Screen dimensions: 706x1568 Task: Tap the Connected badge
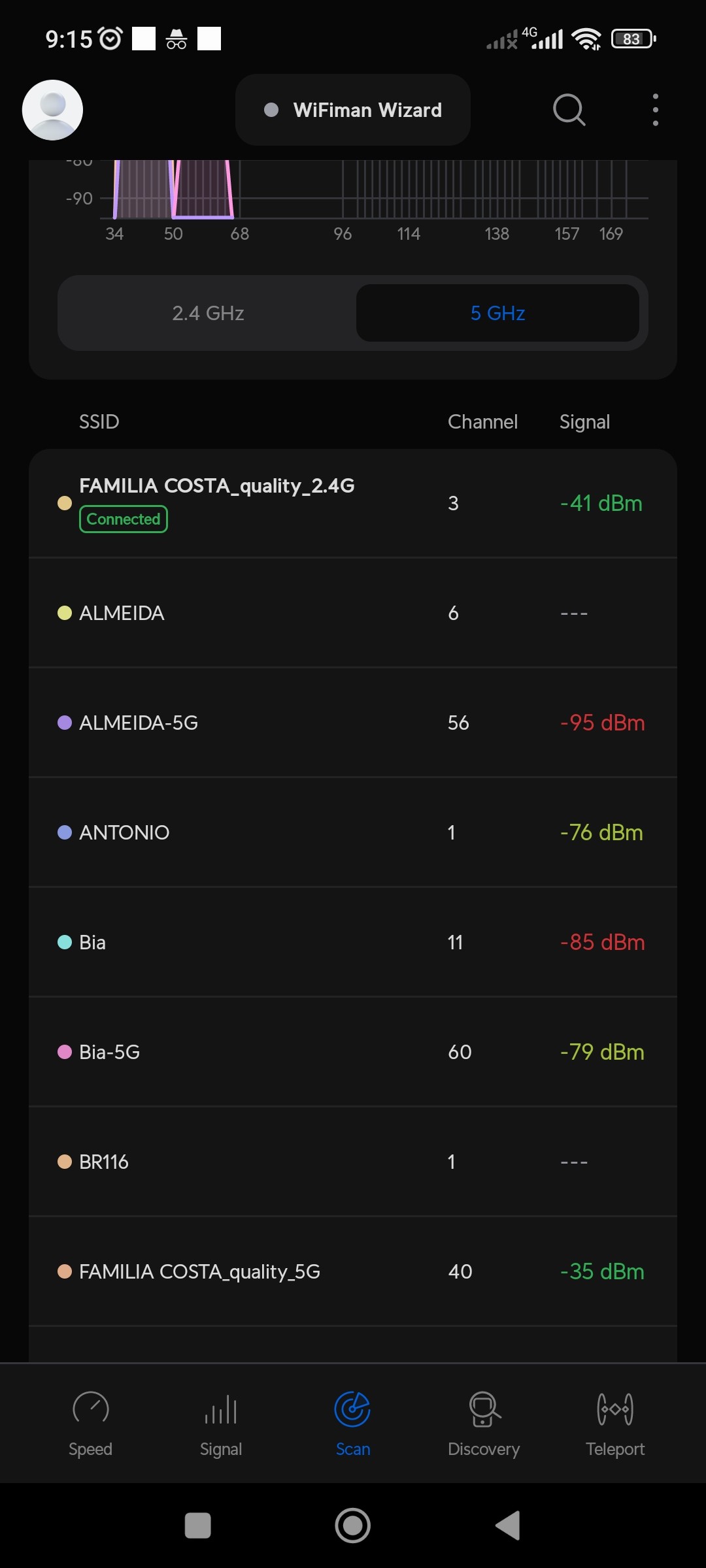tap(124, 519)
